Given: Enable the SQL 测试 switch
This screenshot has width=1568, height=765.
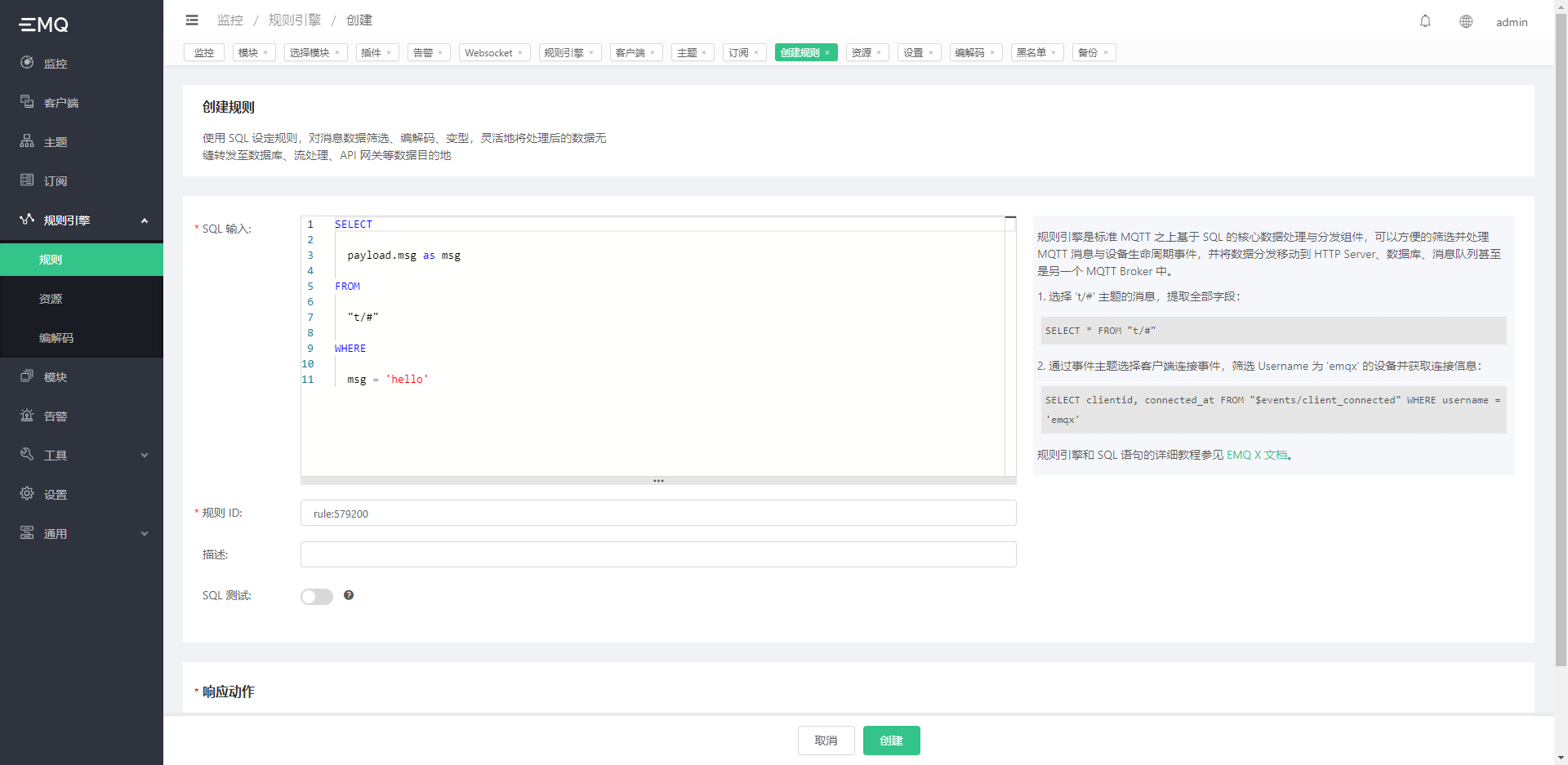Looking at the screenshot, I should click(x=317, y=597).
